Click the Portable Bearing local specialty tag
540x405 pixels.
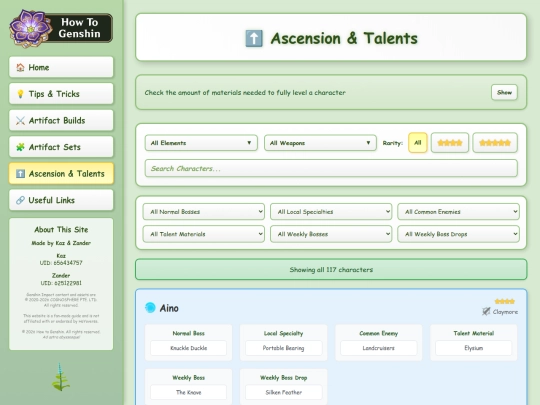(283, 348)
